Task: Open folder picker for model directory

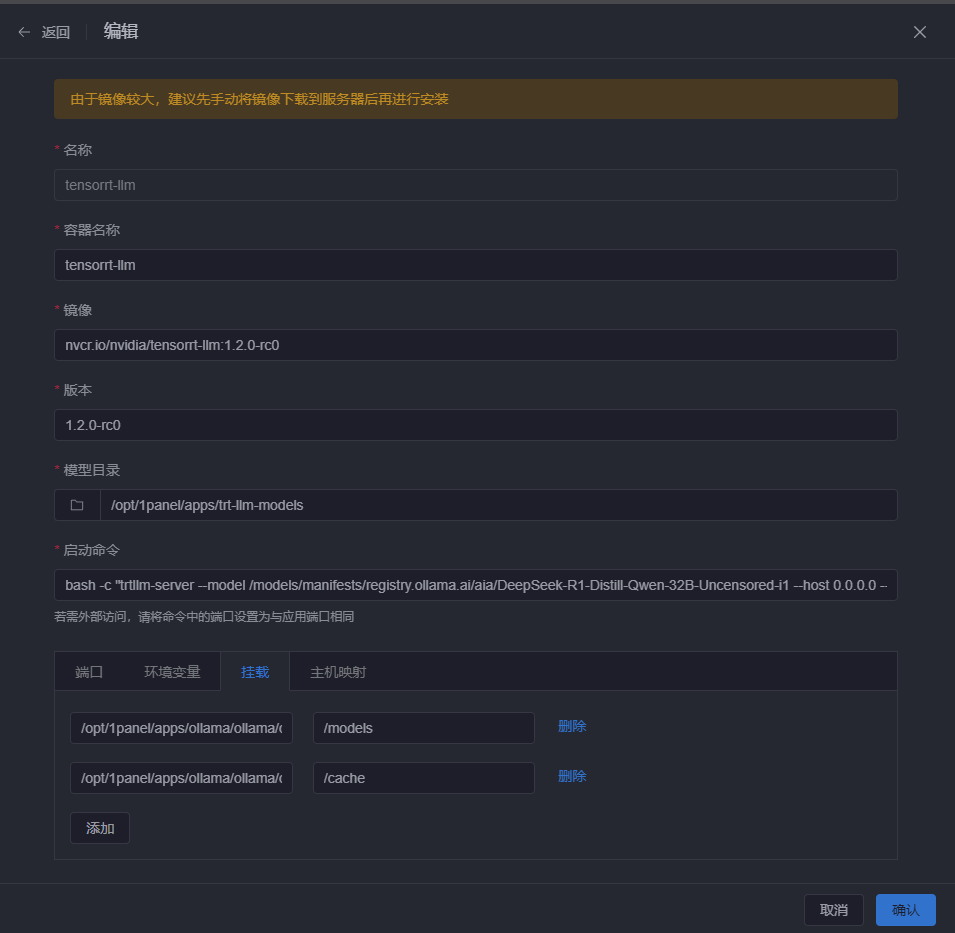Action: [x=77, y=505]
